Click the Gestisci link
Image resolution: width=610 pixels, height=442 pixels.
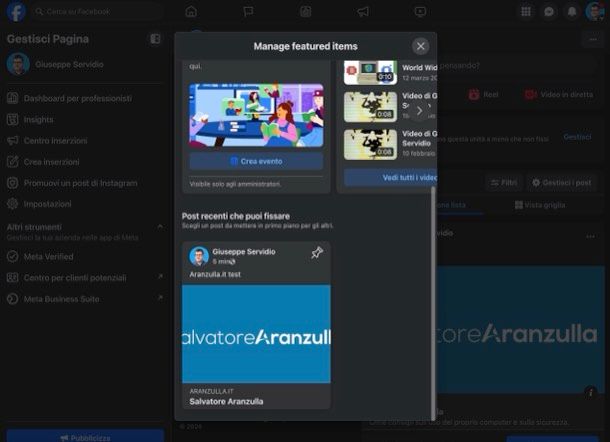point(577,137)
